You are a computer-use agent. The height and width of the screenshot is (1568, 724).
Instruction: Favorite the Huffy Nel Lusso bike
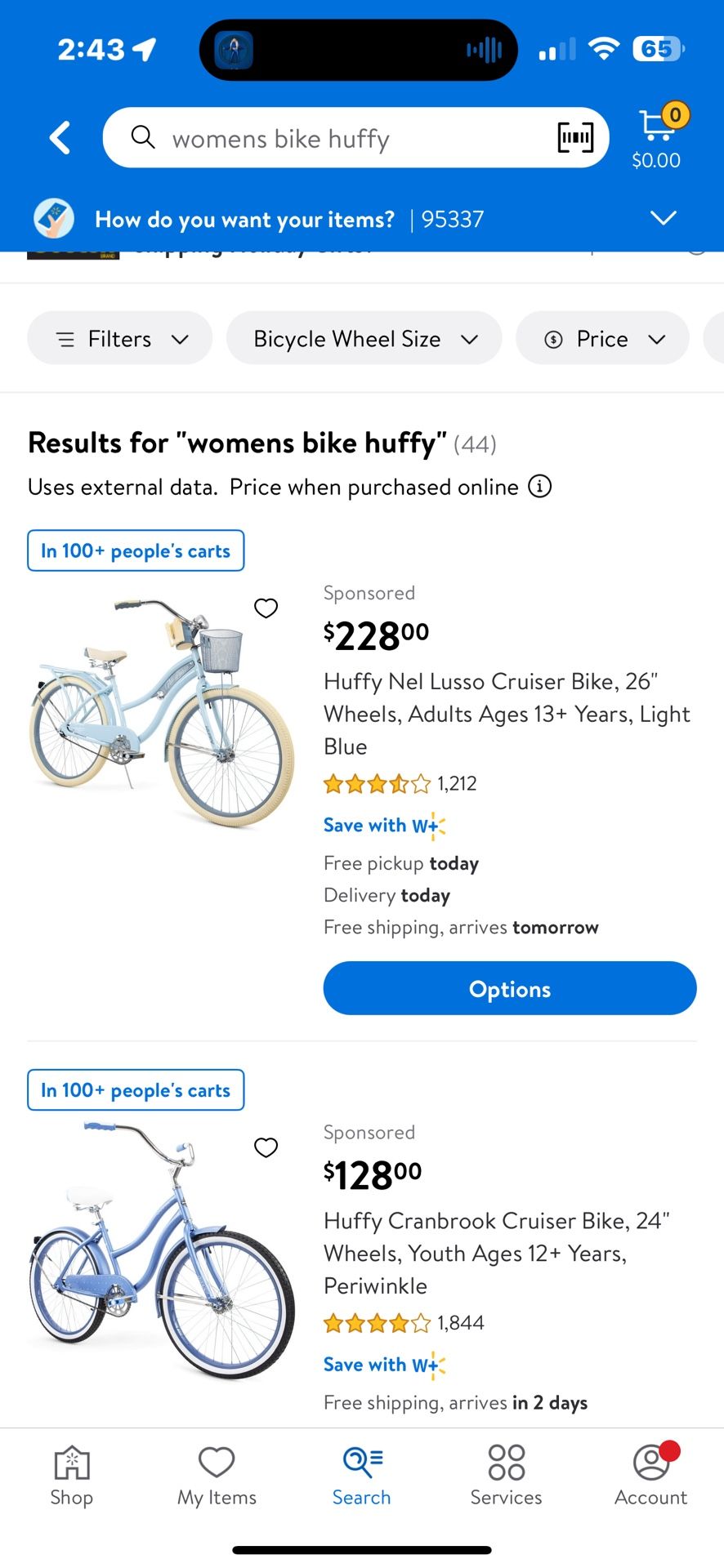pos(266,608)
